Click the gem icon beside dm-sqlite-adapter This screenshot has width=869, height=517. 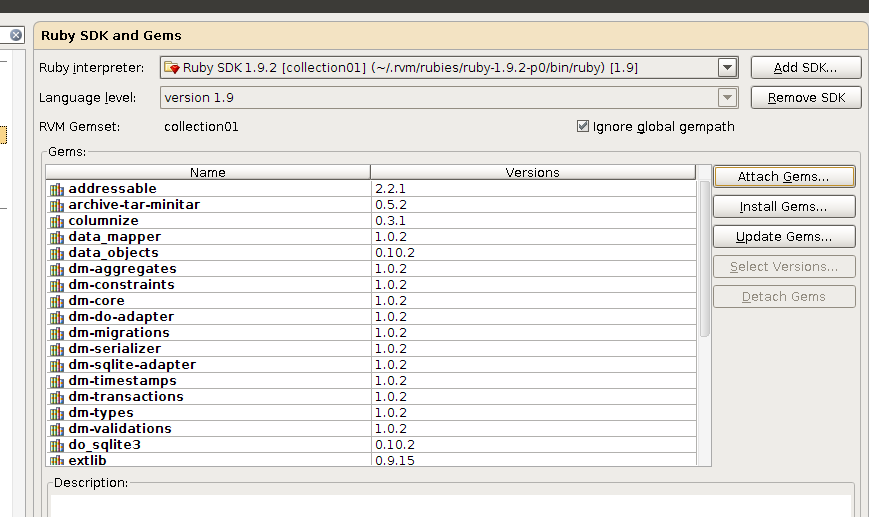pos(57,366)
